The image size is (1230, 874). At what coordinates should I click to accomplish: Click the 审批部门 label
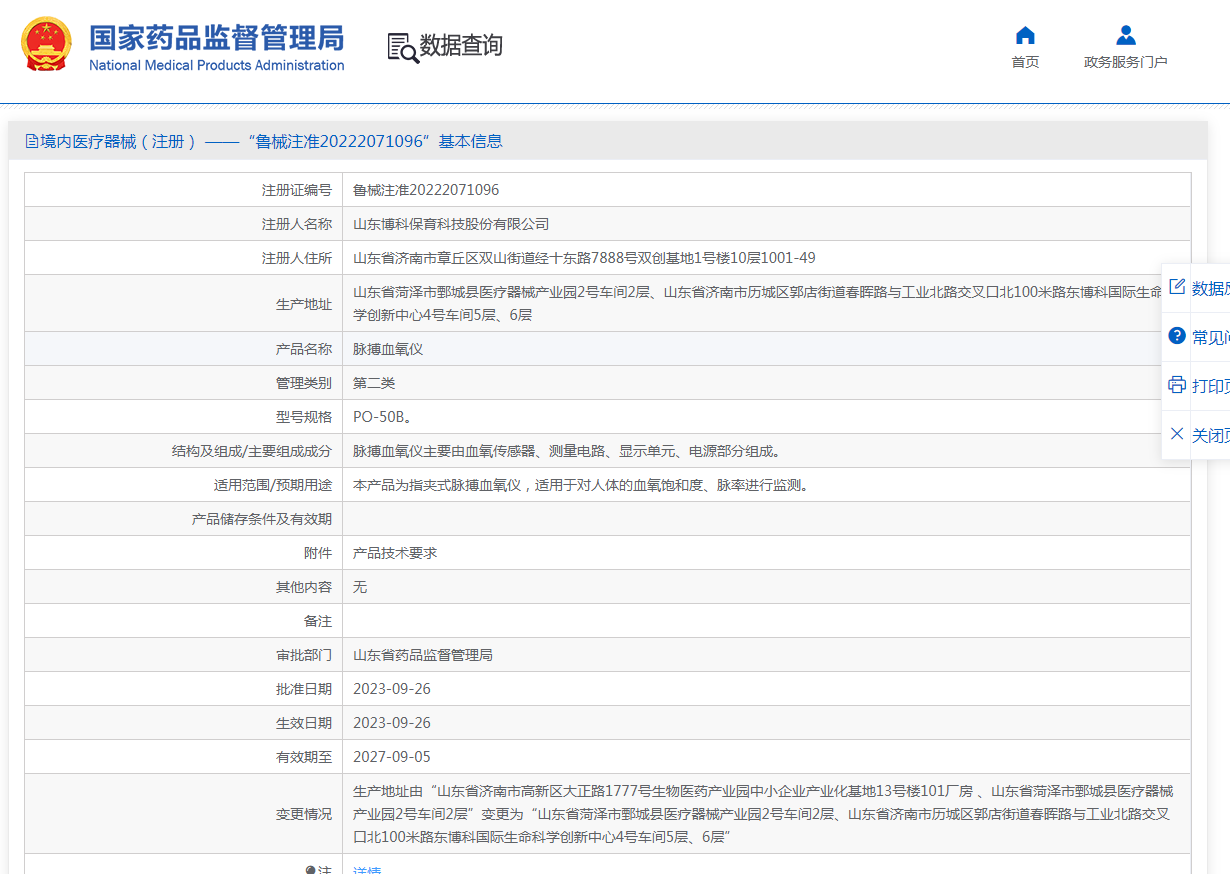click(x=304, y=655)
